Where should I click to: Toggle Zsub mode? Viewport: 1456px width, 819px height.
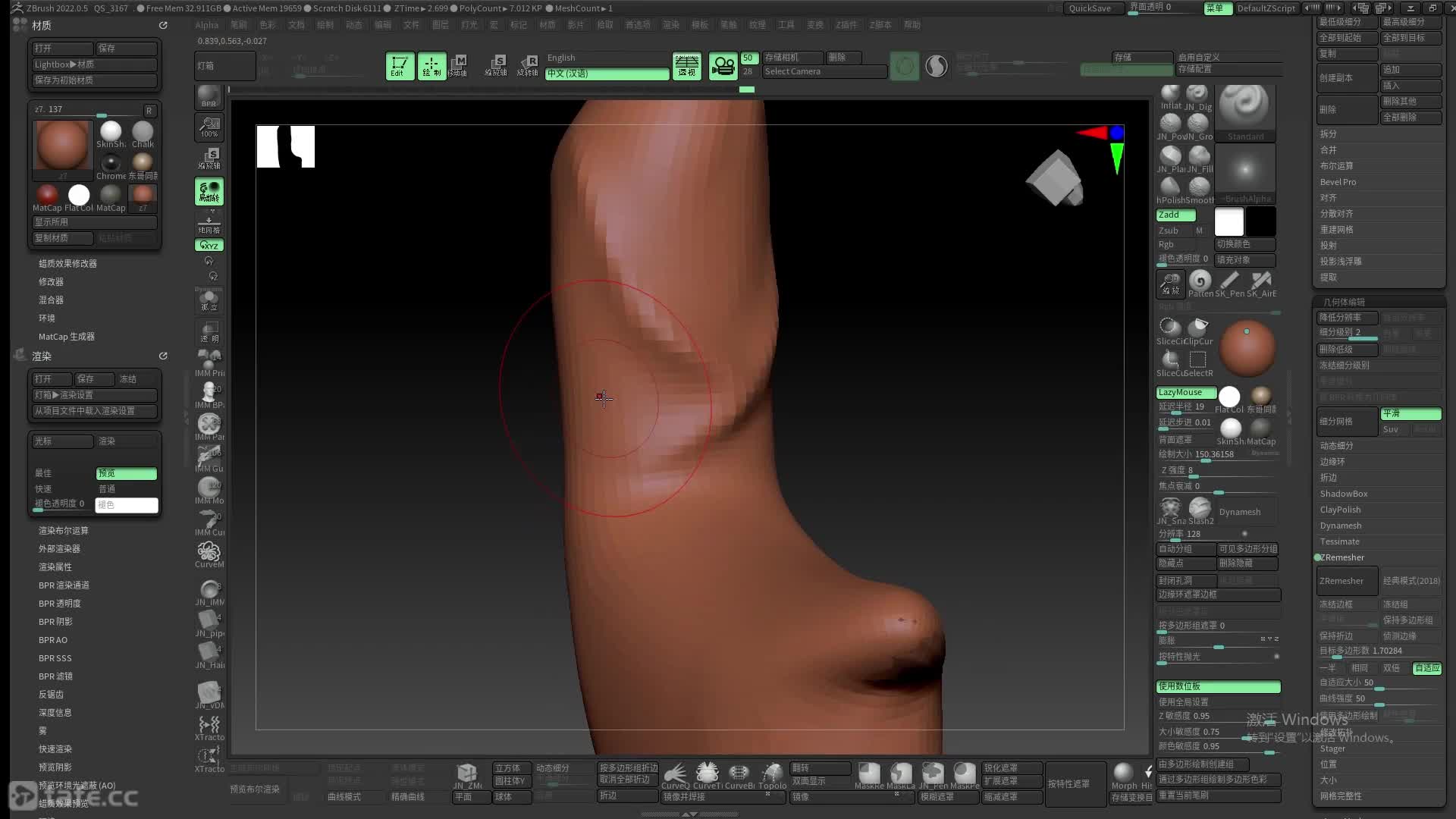point(1169,231)
